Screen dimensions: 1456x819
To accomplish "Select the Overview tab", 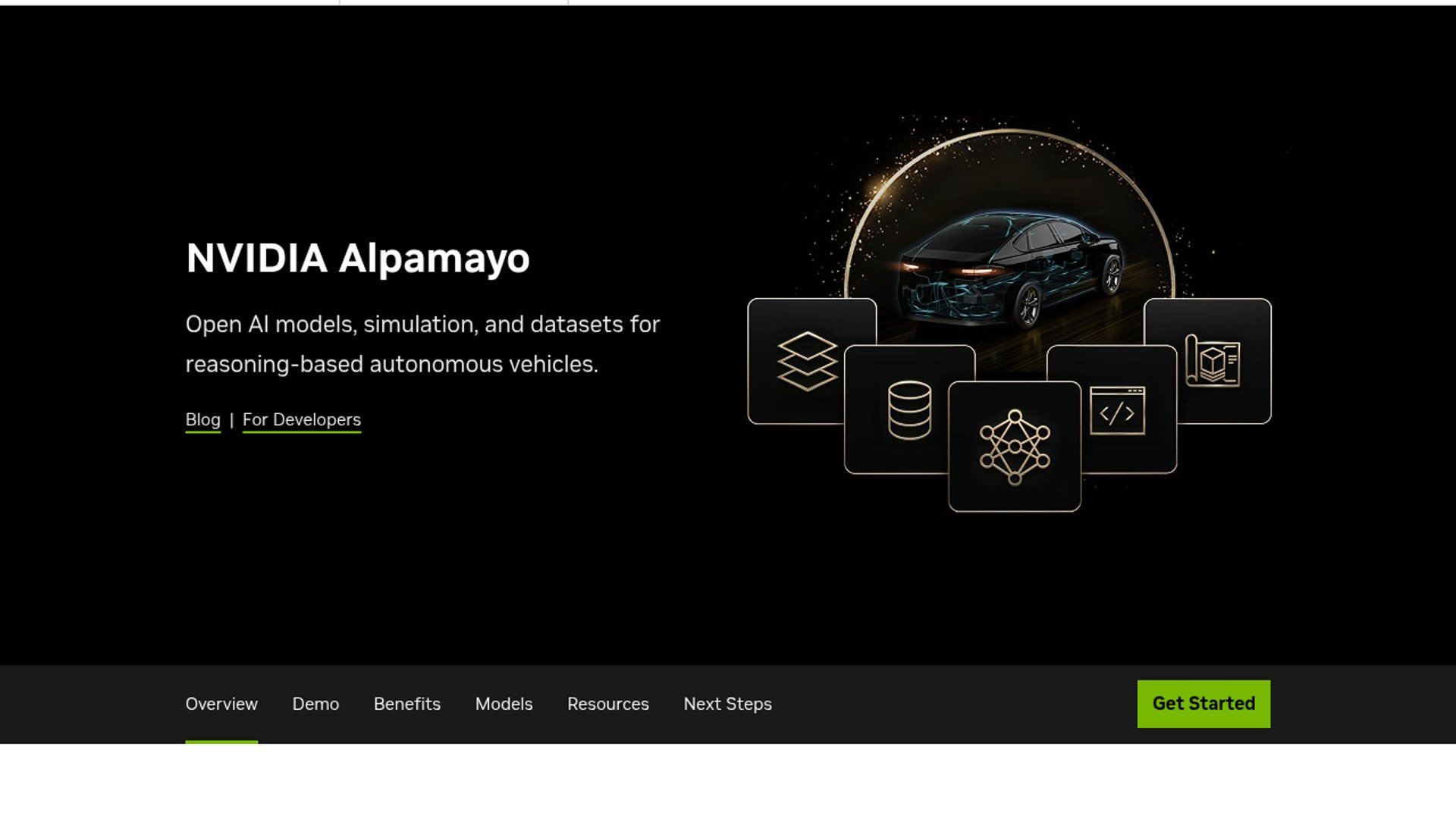I will pos(221,704).
